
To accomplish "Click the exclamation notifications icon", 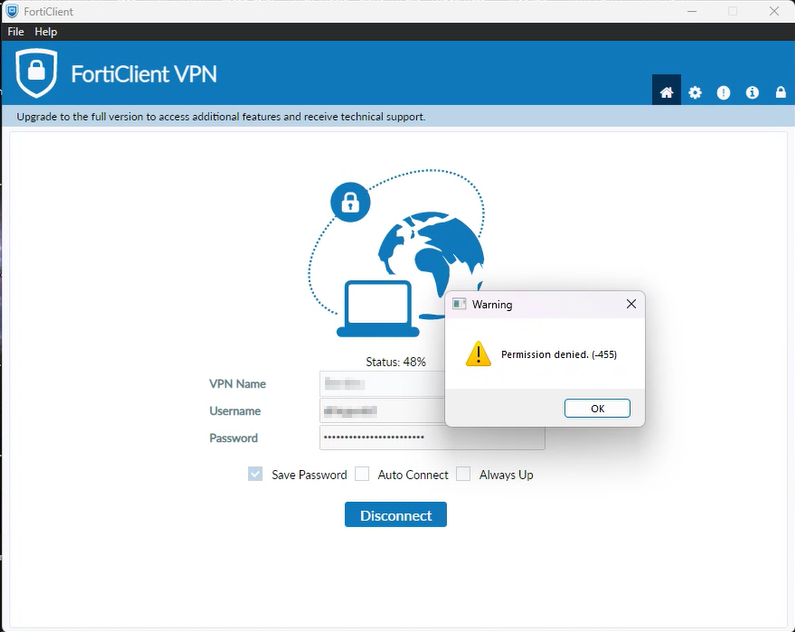I will [x=724, y=92].
